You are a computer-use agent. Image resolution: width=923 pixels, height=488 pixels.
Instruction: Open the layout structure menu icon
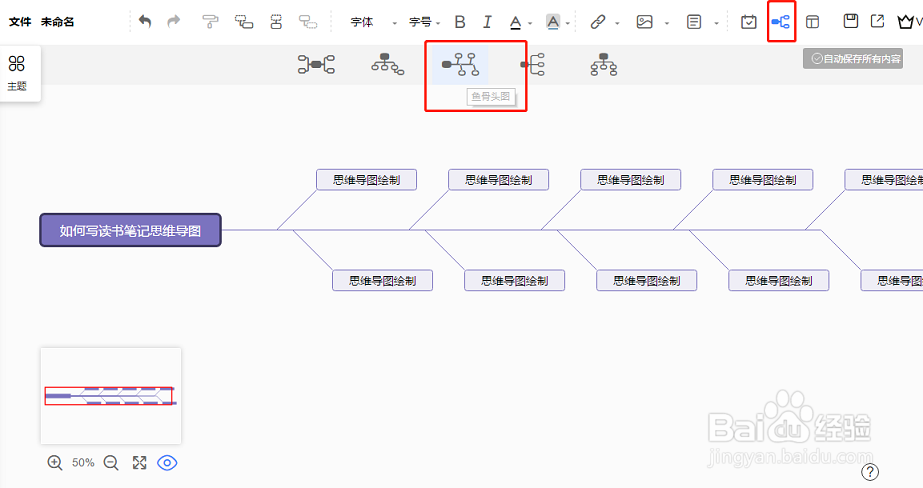point(781,22)
